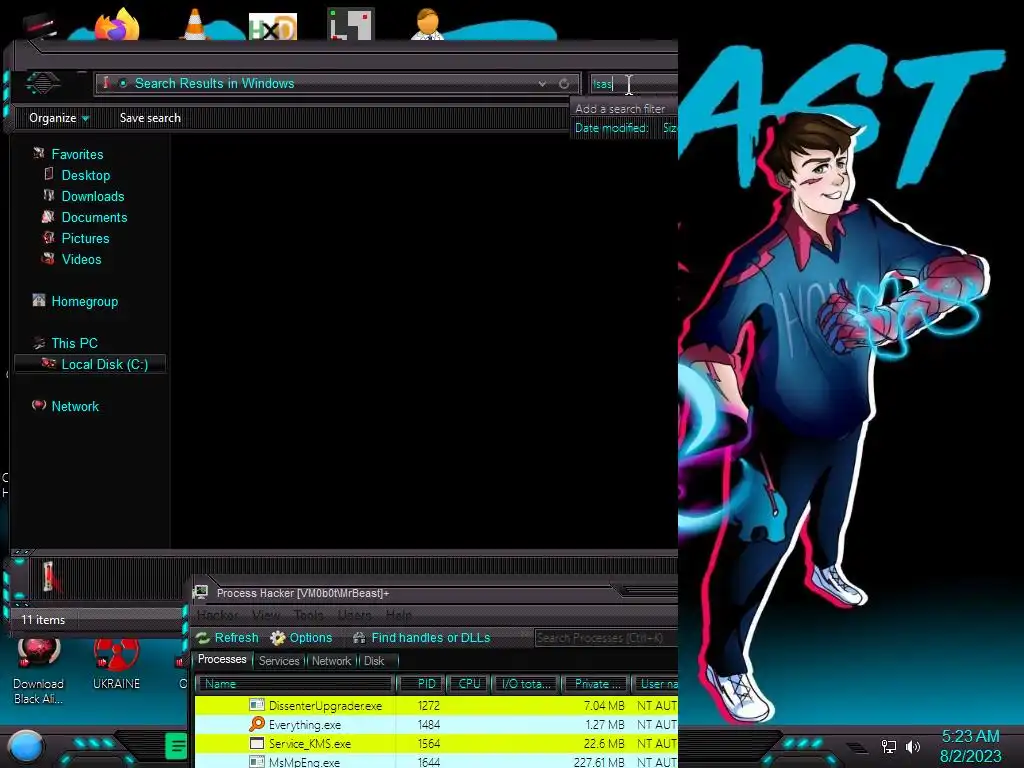Click Find handles or DLLs
The image size is (1024, 768).
tap(422, 638)
